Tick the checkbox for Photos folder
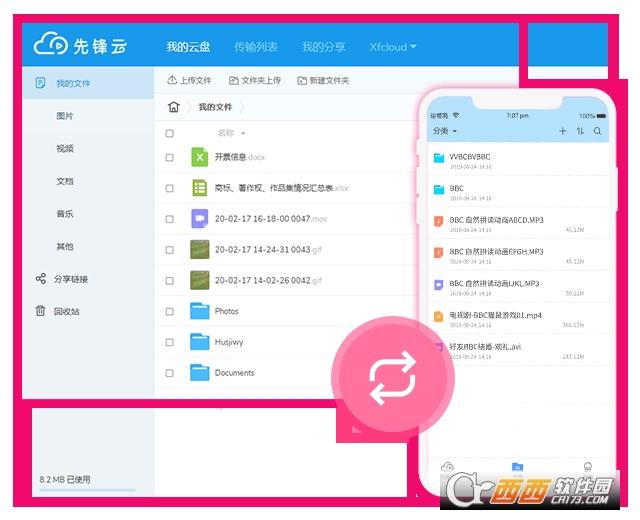 pos(169,311)
